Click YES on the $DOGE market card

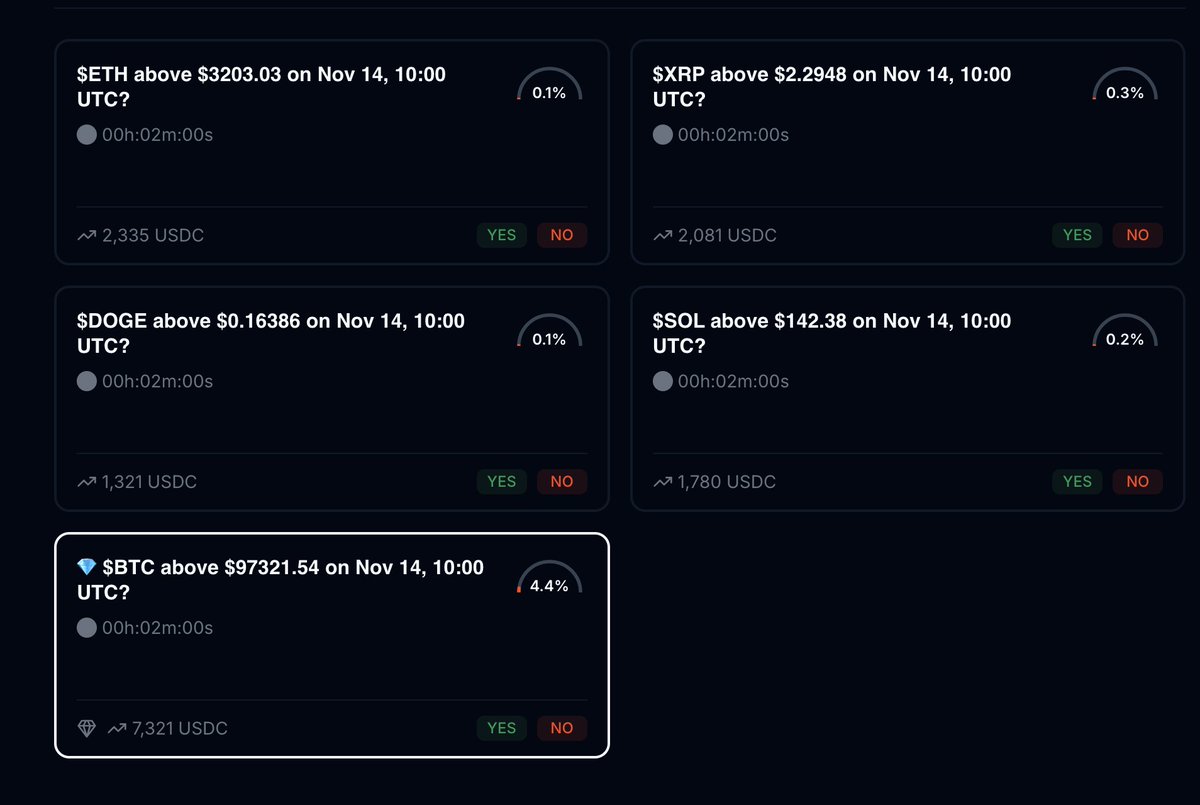[501, 481]
